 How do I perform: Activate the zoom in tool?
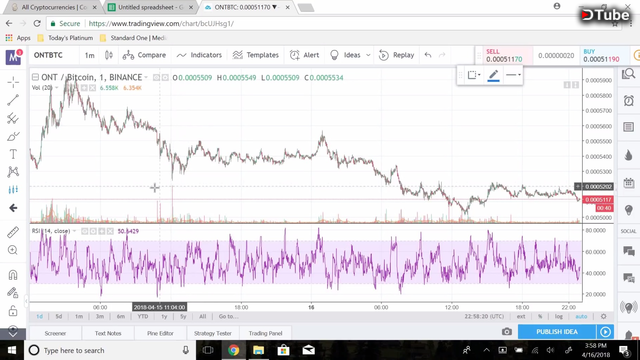point(13,250)
